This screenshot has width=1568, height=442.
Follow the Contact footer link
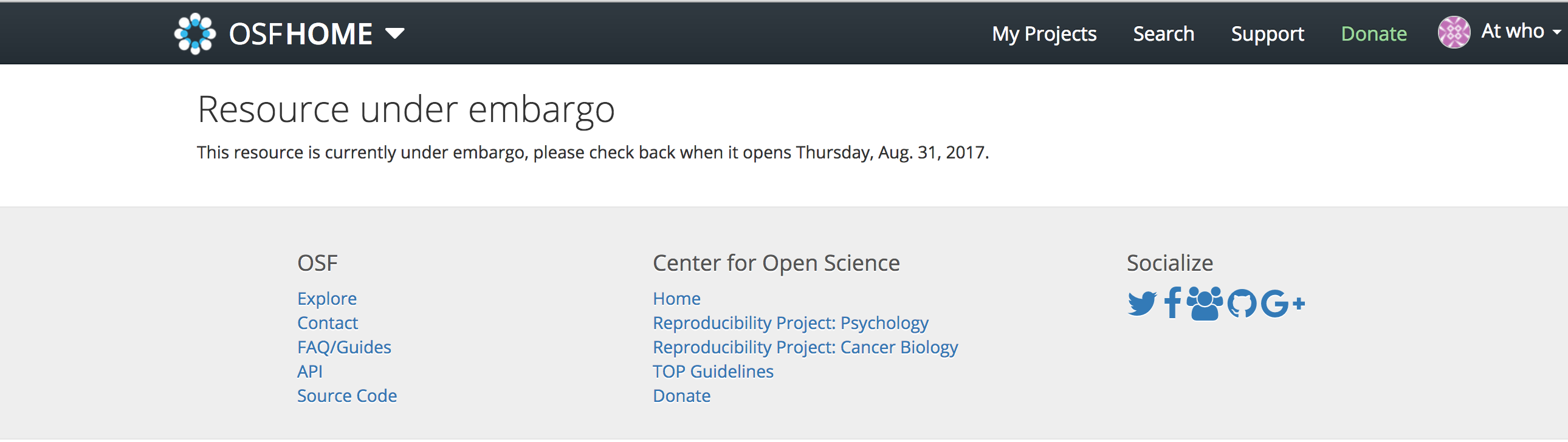(328, 323)
